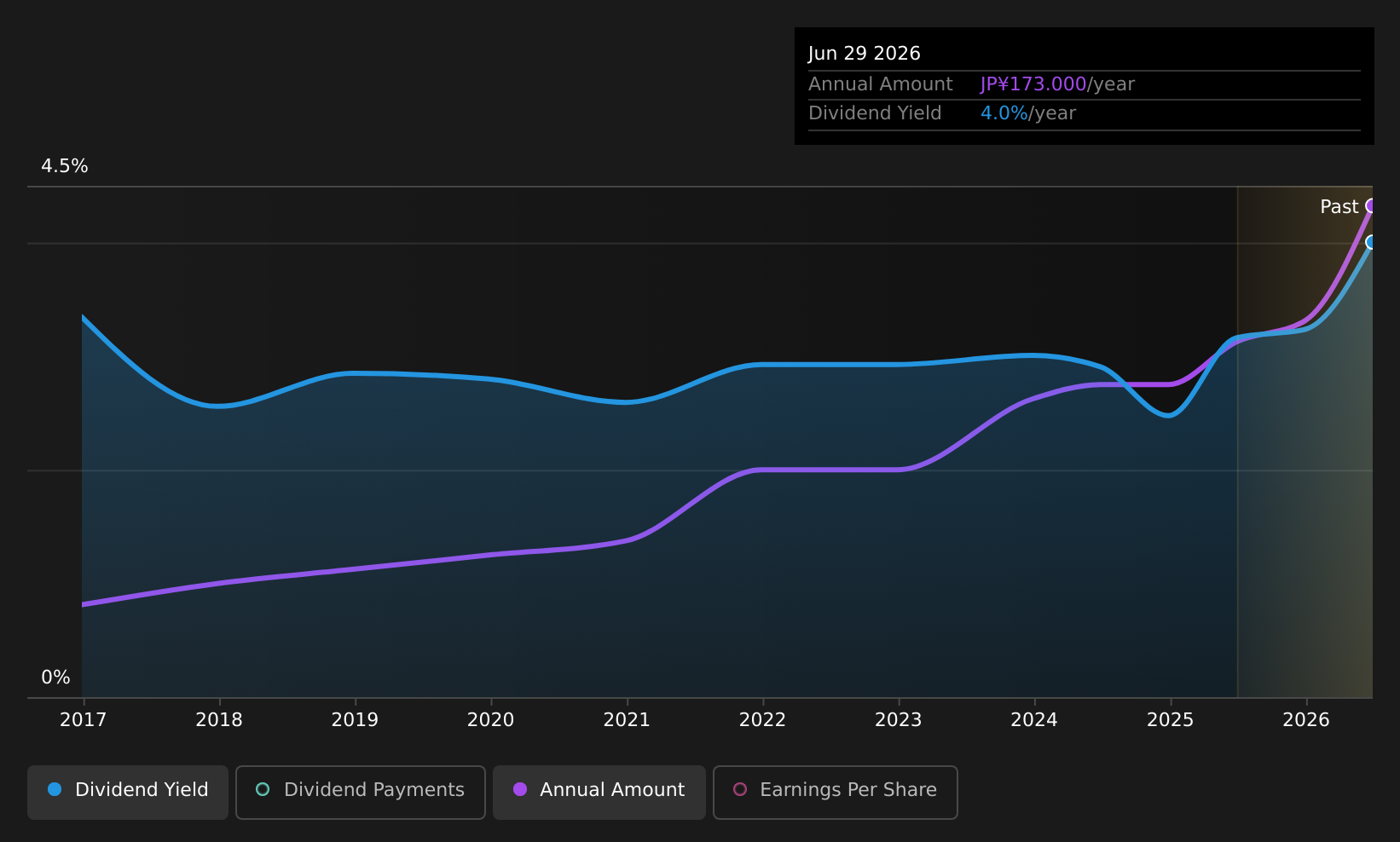Click the 4.5% y-axis label
This screenshot has height=842, width=1400.
coord(65,166)
